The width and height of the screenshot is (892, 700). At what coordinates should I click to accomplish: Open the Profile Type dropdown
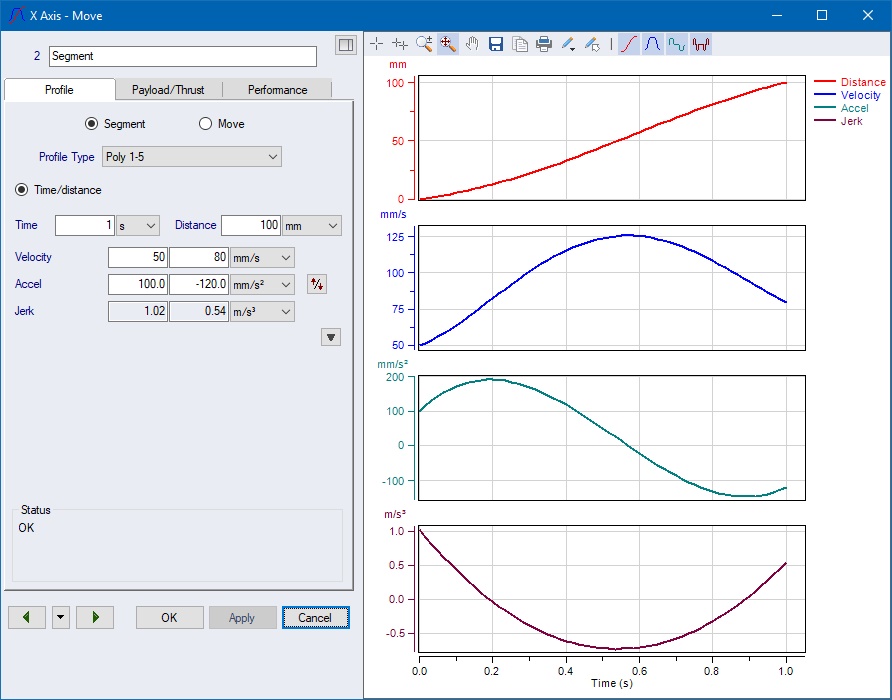[191, 157]
